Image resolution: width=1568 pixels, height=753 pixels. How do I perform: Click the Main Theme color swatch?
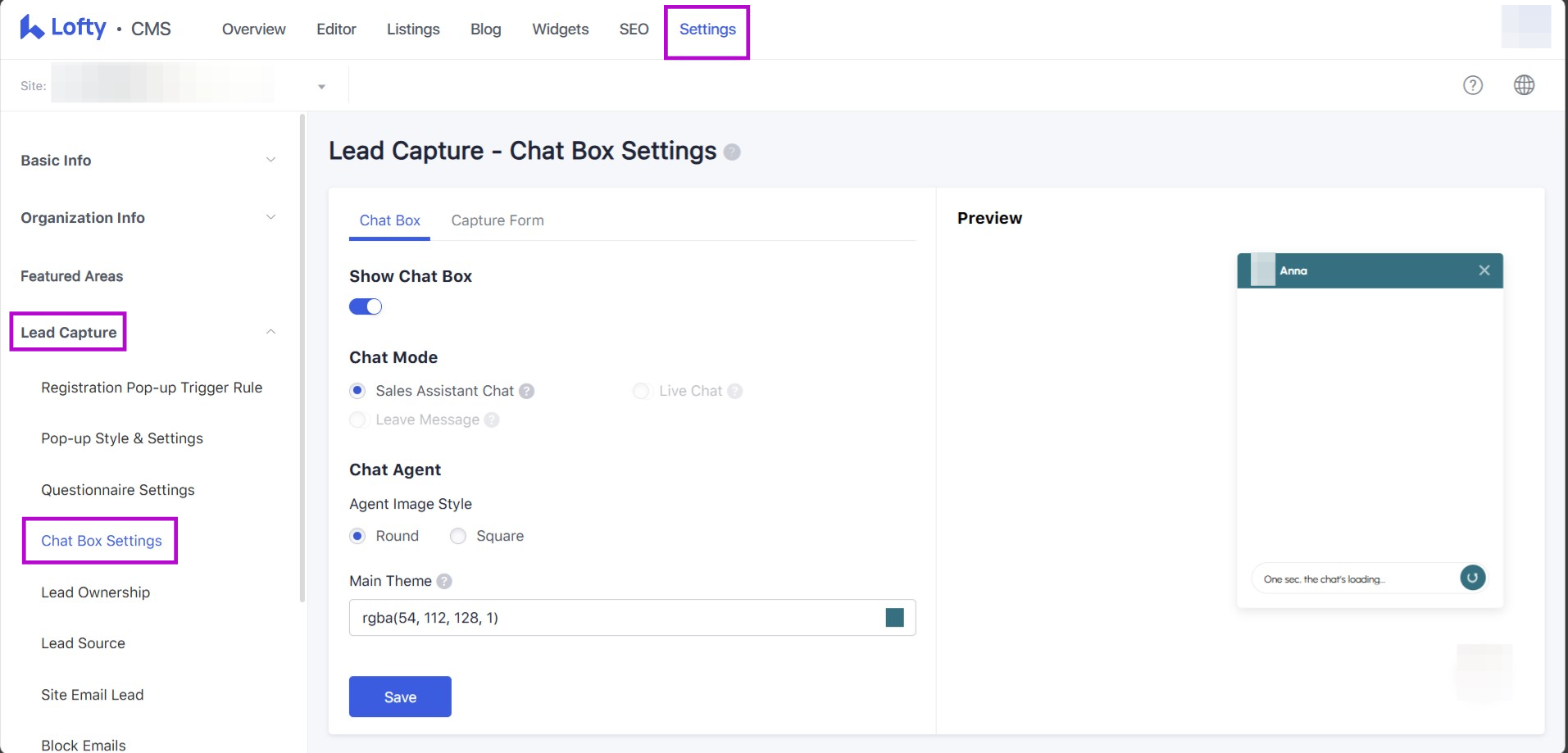point(894,618)
